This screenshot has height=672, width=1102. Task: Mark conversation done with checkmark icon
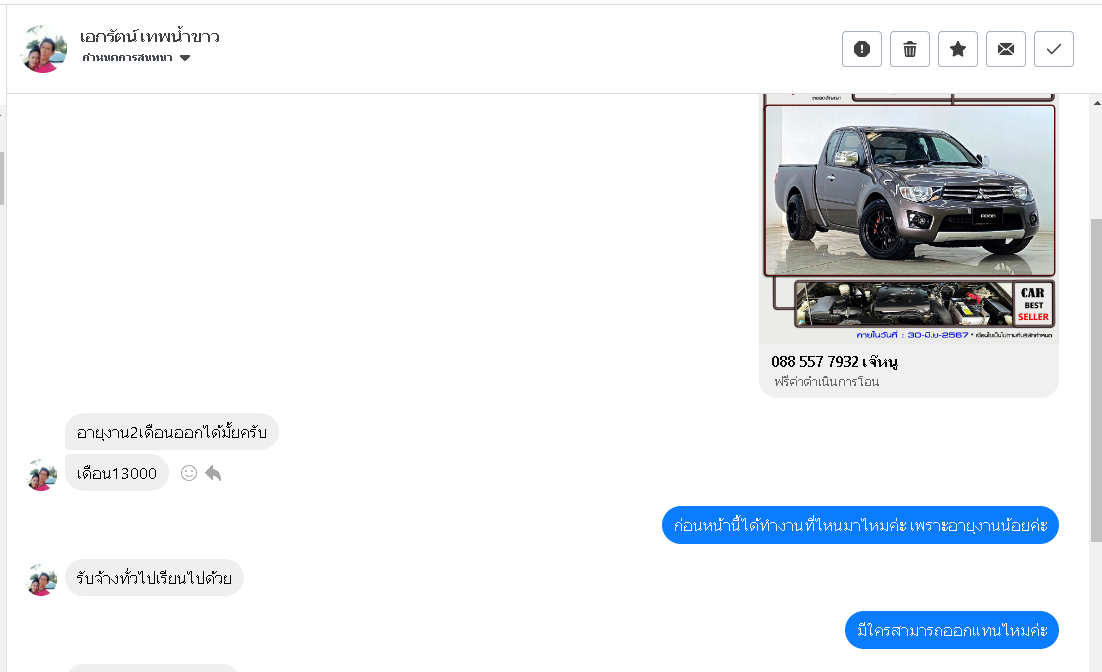pyautogui.click(x=1054, y=49)
